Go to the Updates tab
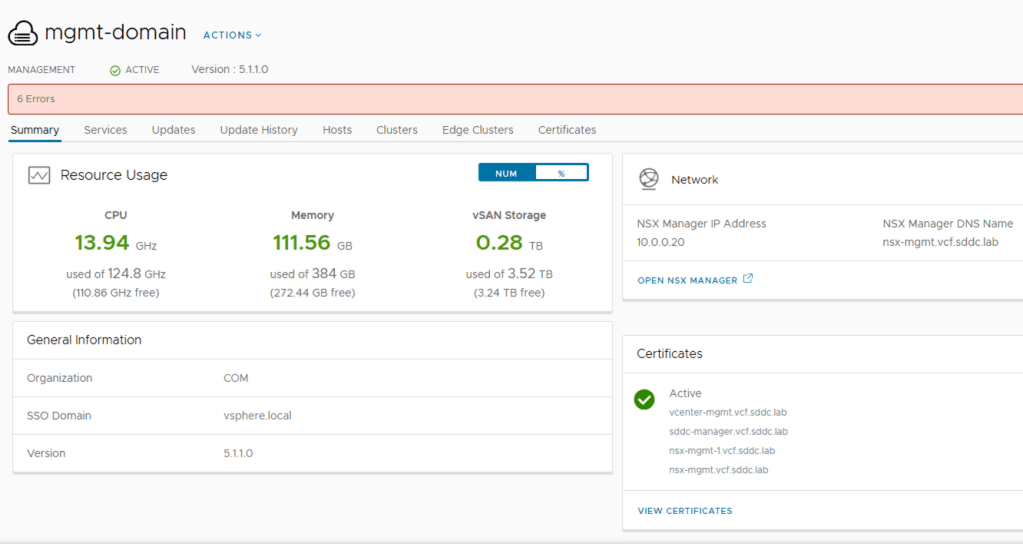This screenshot has width=1023, height=544. pyautogui.click(x=173, y=130)
